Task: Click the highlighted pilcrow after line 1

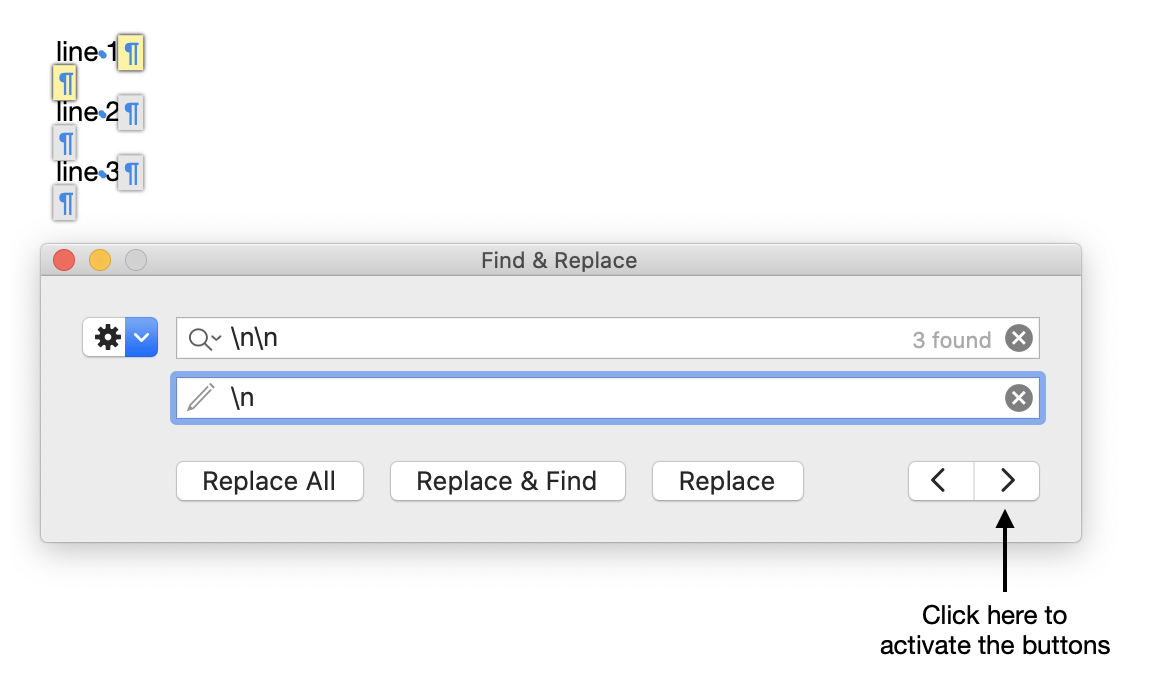Action: [x=131, y=52]
